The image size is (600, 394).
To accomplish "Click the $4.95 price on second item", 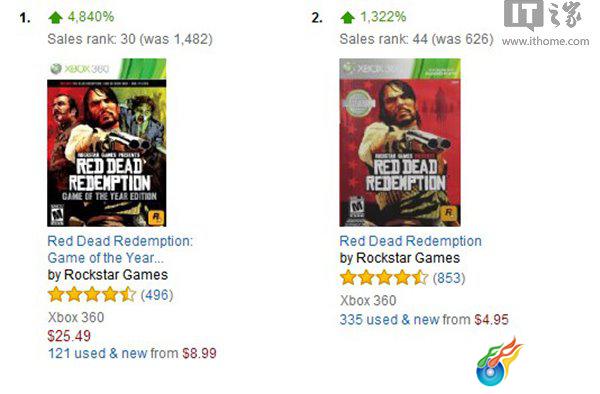I will click(492, 319).
